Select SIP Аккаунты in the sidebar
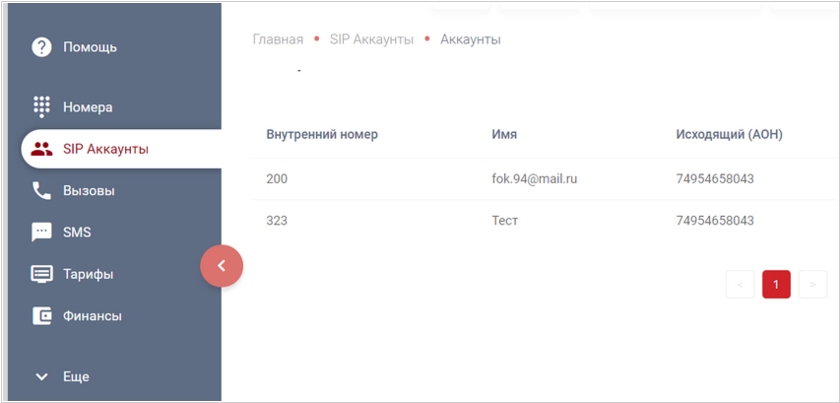840x403 pixels. [121, 149]
